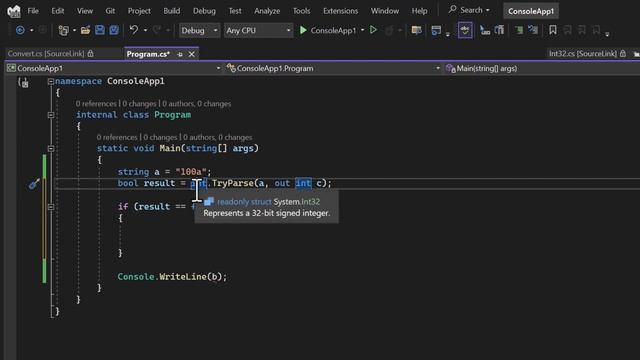Open the Main(string[] args) member dropdown
This screenshot has height=360, width=640.
[542, 68]
